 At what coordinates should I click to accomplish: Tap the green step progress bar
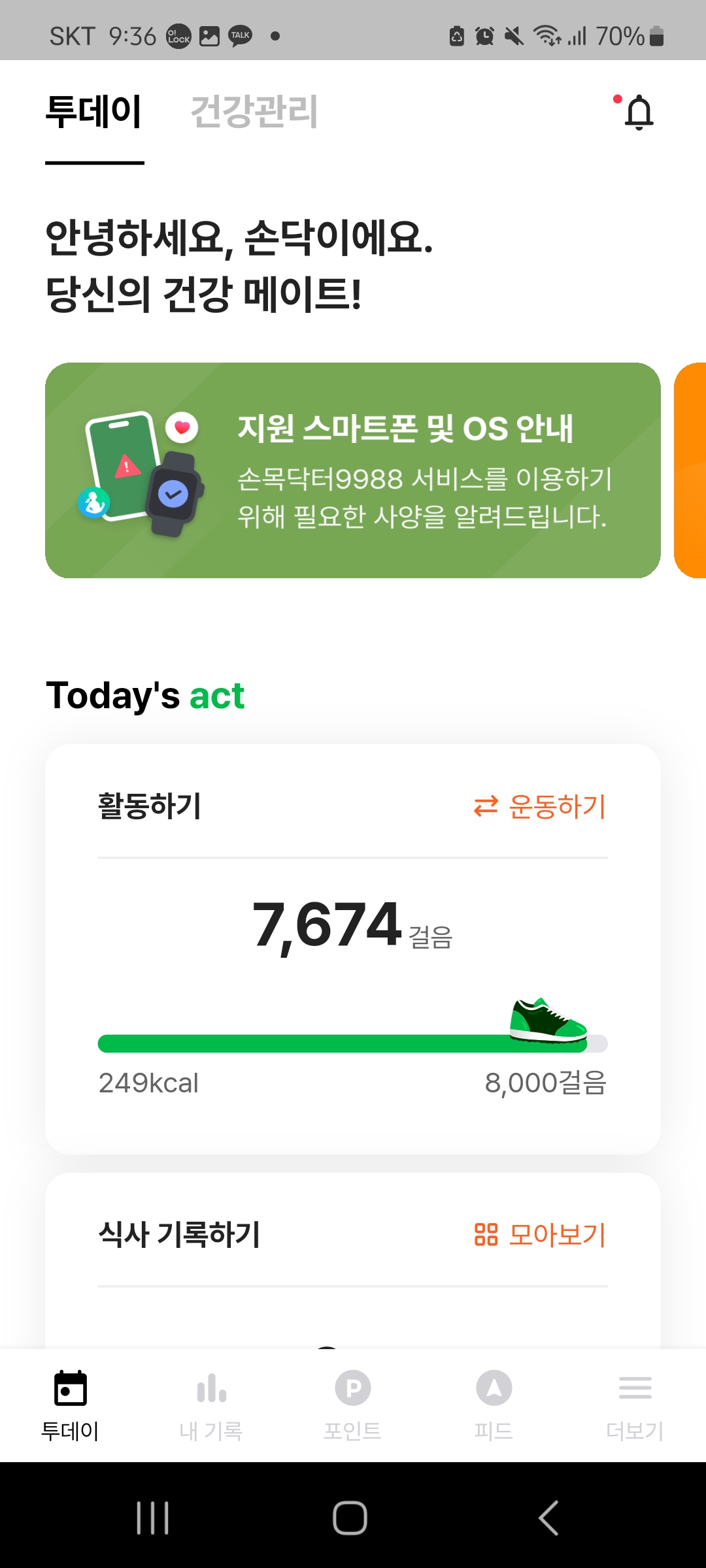click(x=327, y=1043)
